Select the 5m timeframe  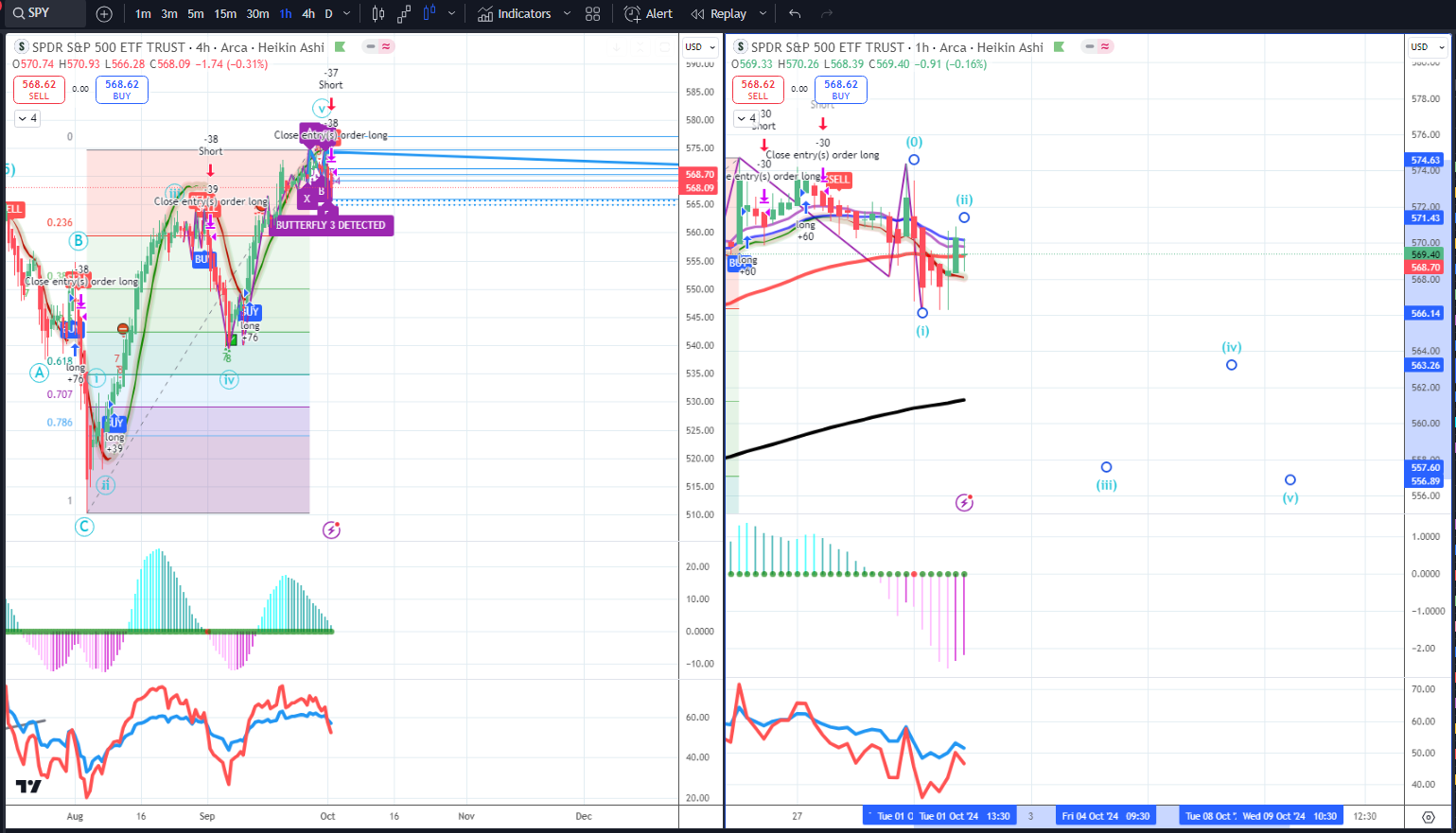pos(196,14)
